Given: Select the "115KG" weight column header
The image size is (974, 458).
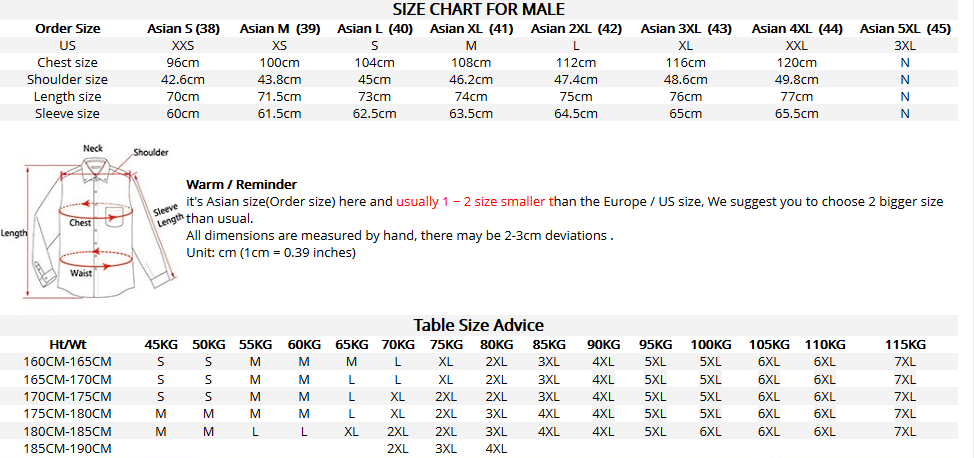Looking at the screenshot, I should [x=905, y=345].
